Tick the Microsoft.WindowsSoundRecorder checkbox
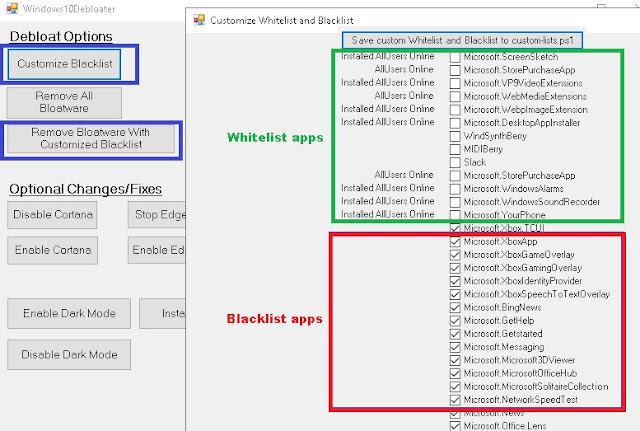This screenshot has width=640, height=431. (455, 202)
